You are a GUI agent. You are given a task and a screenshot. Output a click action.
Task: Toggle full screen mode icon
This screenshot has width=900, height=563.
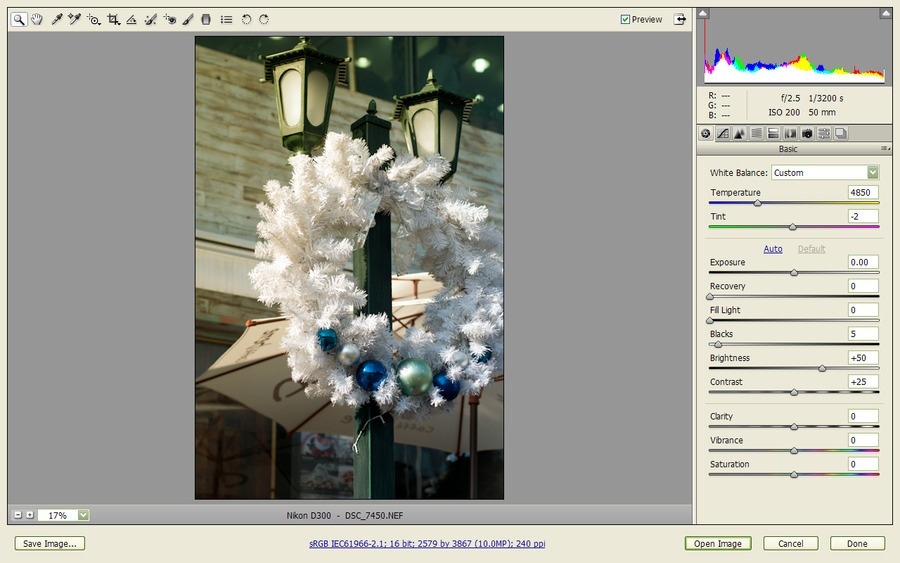click(x=680, y=19)
